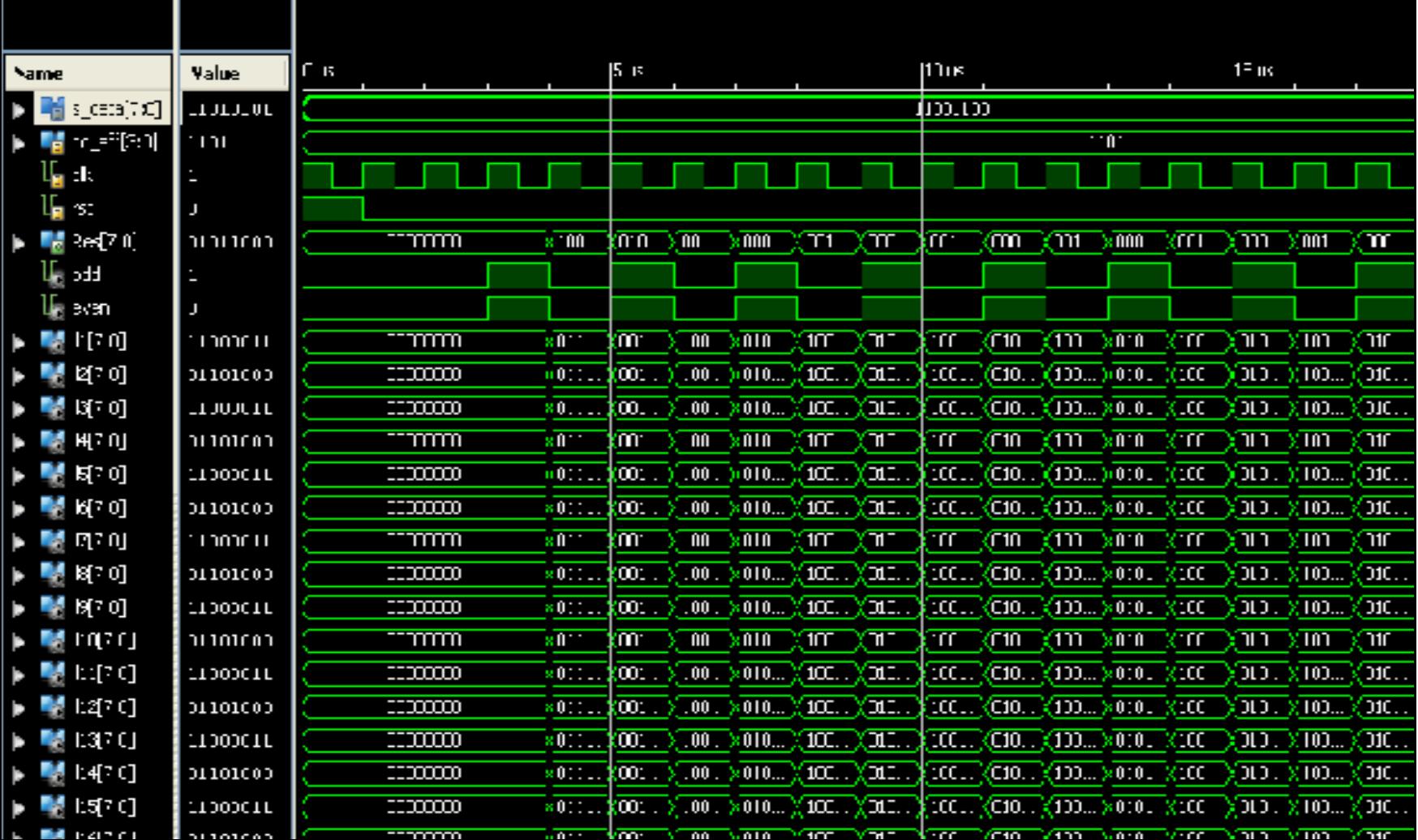Expand the l4[7:0] bus
This screenshot has height=840, width=1418.
tap(19, 442)
